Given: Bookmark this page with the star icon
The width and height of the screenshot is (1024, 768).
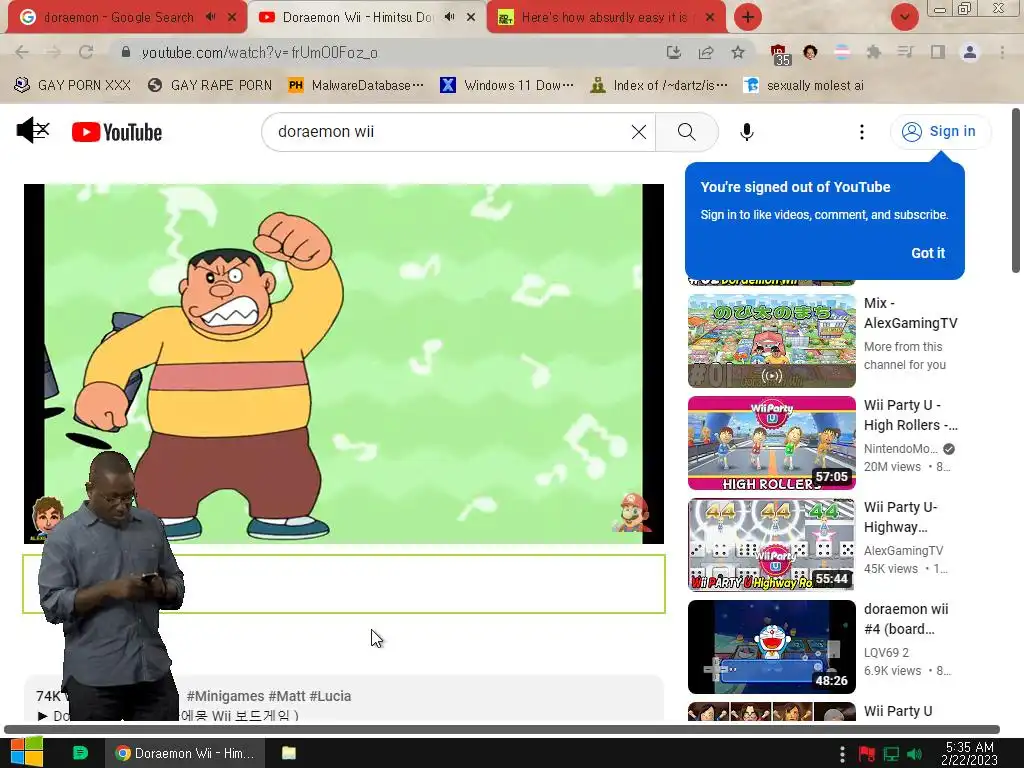Looking at the screenshot, I should pyautogui.click(x=738, y=52).
